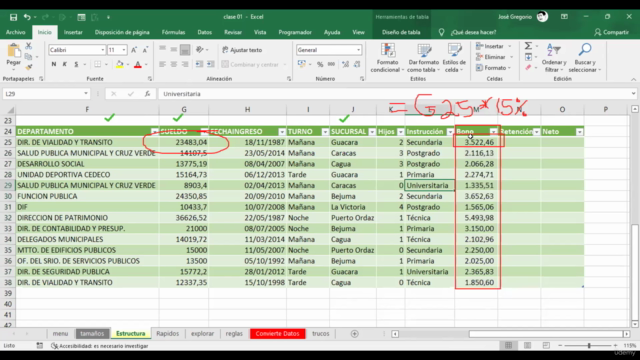
Task: Adjust the zoom slider handle
Action: click(x=589, y=346)
